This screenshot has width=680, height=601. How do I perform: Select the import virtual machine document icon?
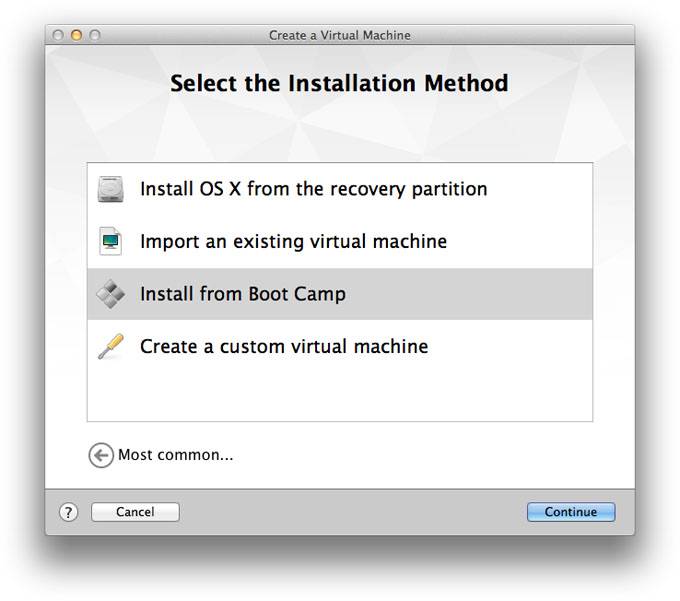coord(111,241)
